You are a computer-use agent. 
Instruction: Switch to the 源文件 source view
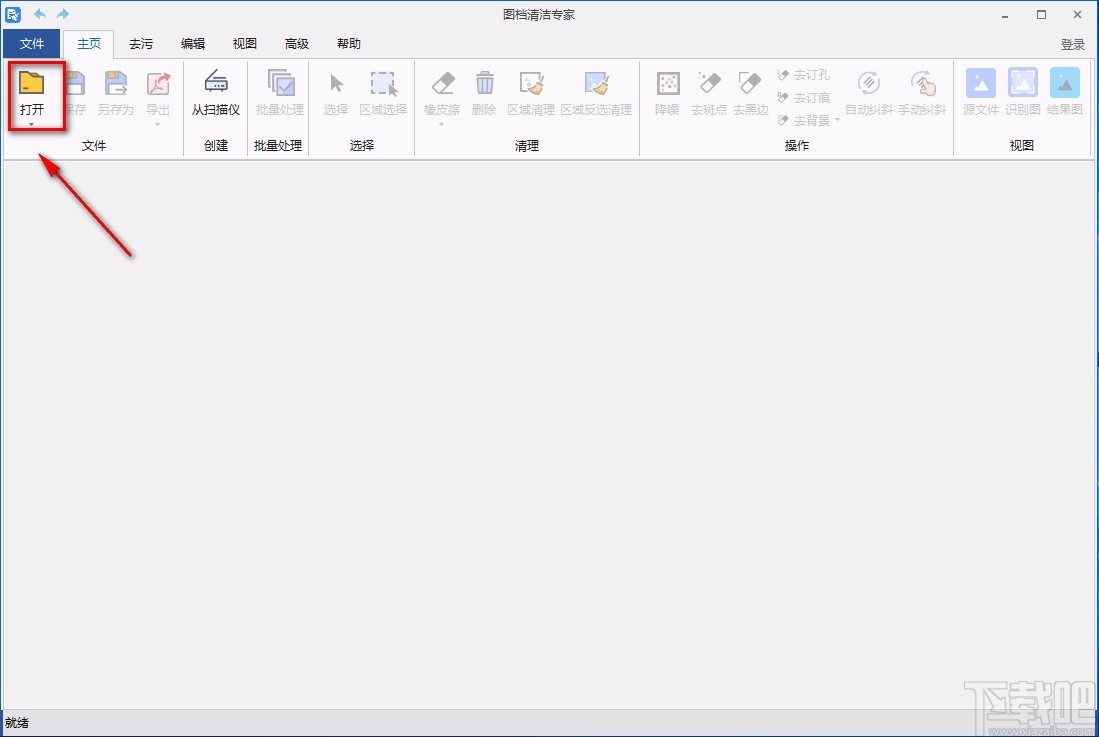[x=980, y=83]
